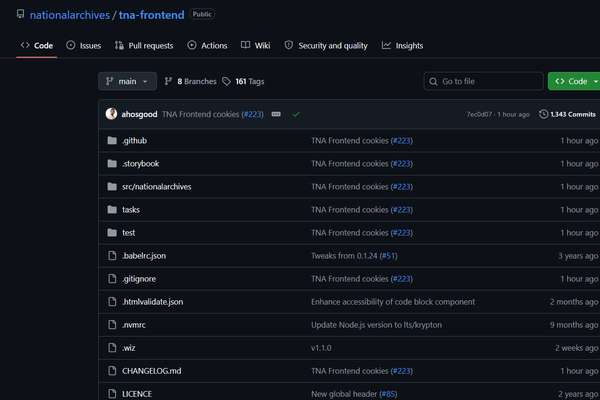Open the green Code dropdown button
The height and width of the screenshot is (400, 600).
(574, 81)
